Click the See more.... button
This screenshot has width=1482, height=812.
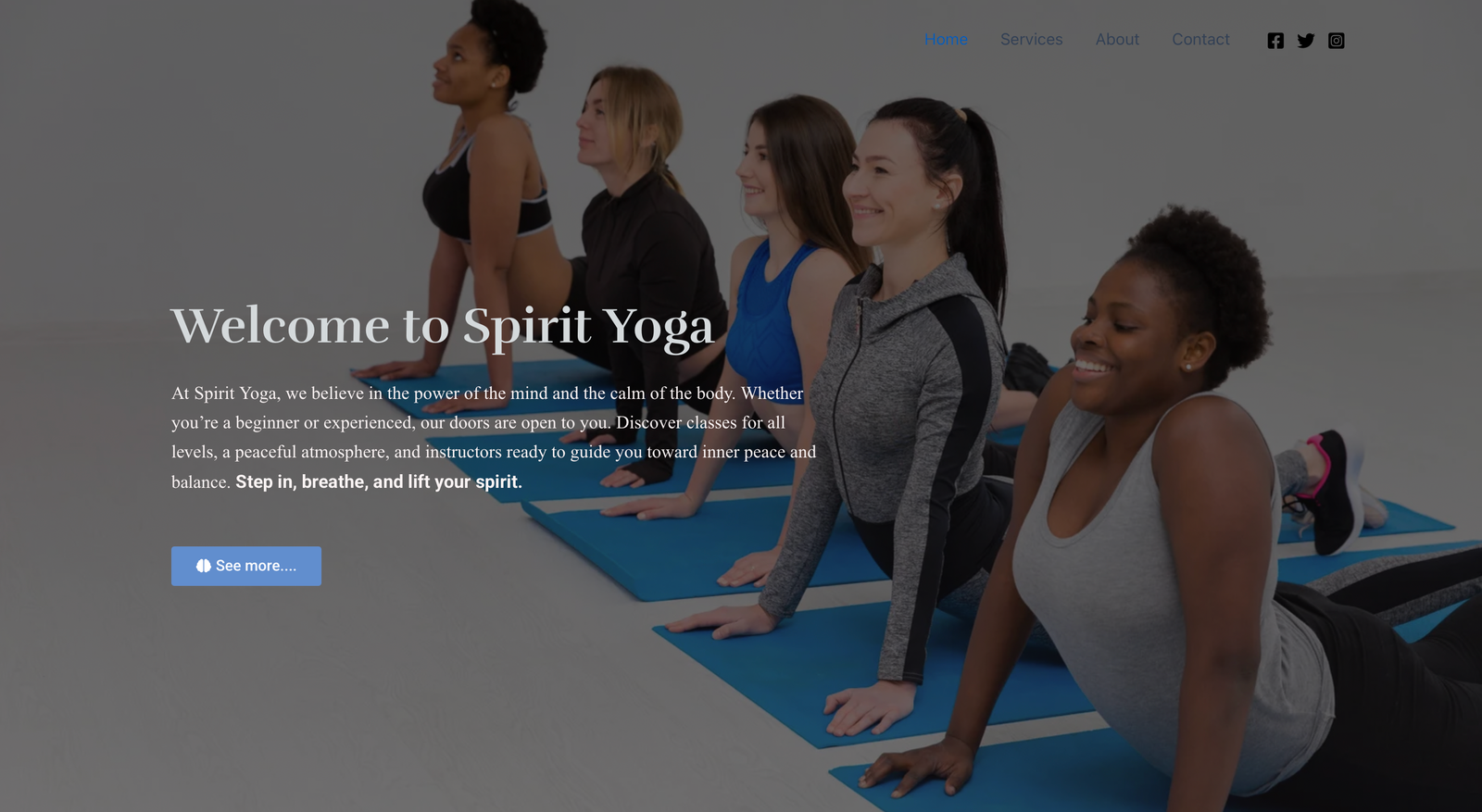click(246, 566)
